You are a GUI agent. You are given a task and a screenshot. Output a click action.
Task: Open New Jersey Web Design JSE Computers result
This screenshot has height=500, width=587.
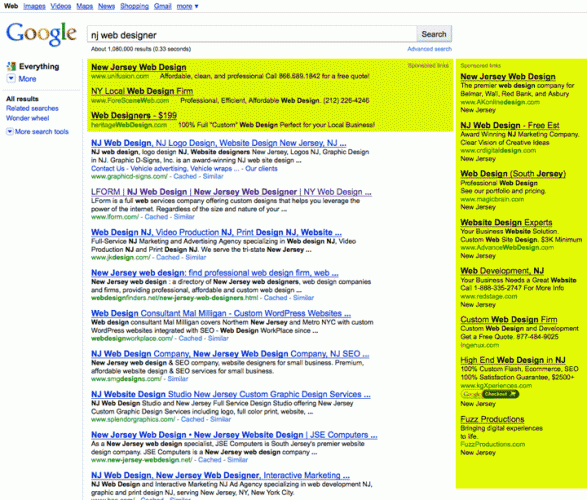pyautogui.click(x=234, y=435)
